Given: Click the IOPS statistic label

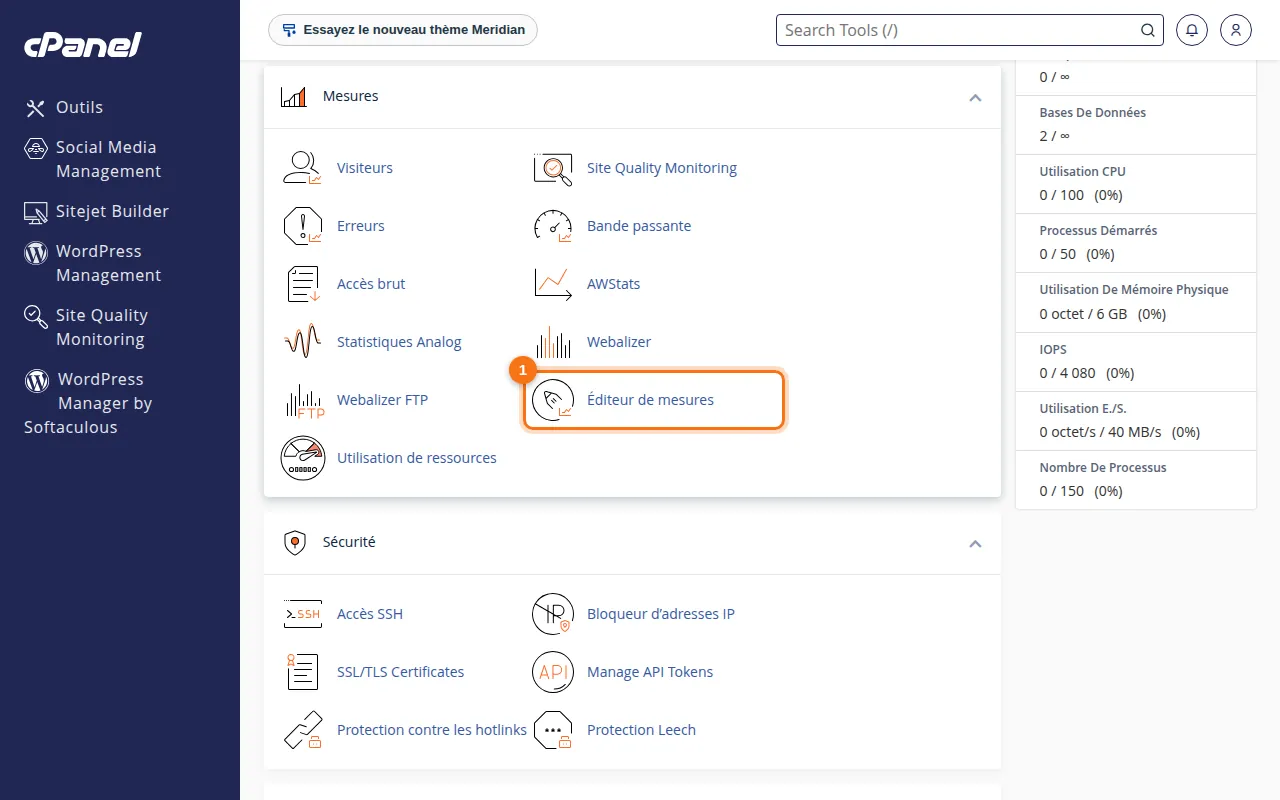Looking at the screenshot, I should point(1053,349).
